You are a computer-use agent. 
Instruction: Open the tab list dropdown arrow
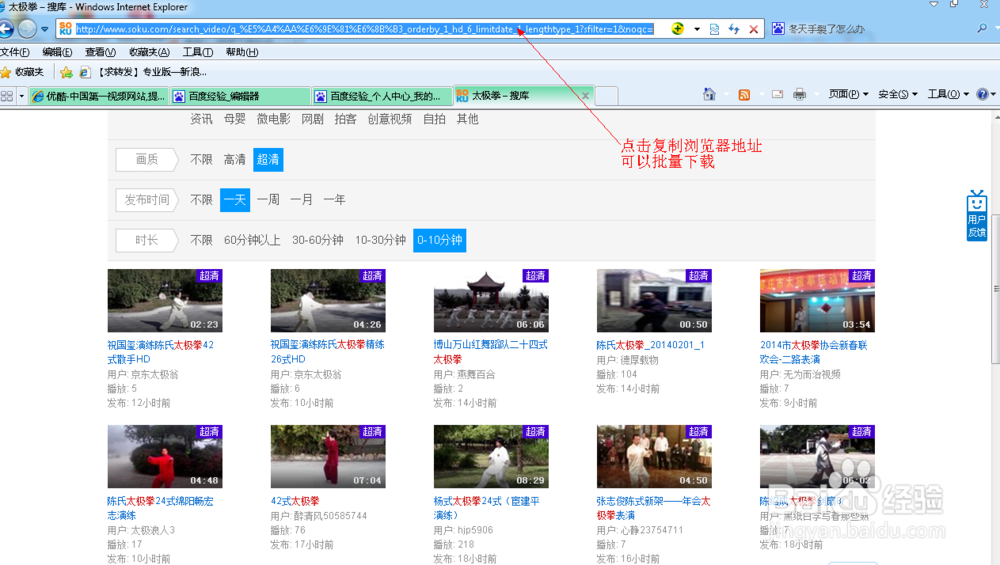[x=22, y=96]
